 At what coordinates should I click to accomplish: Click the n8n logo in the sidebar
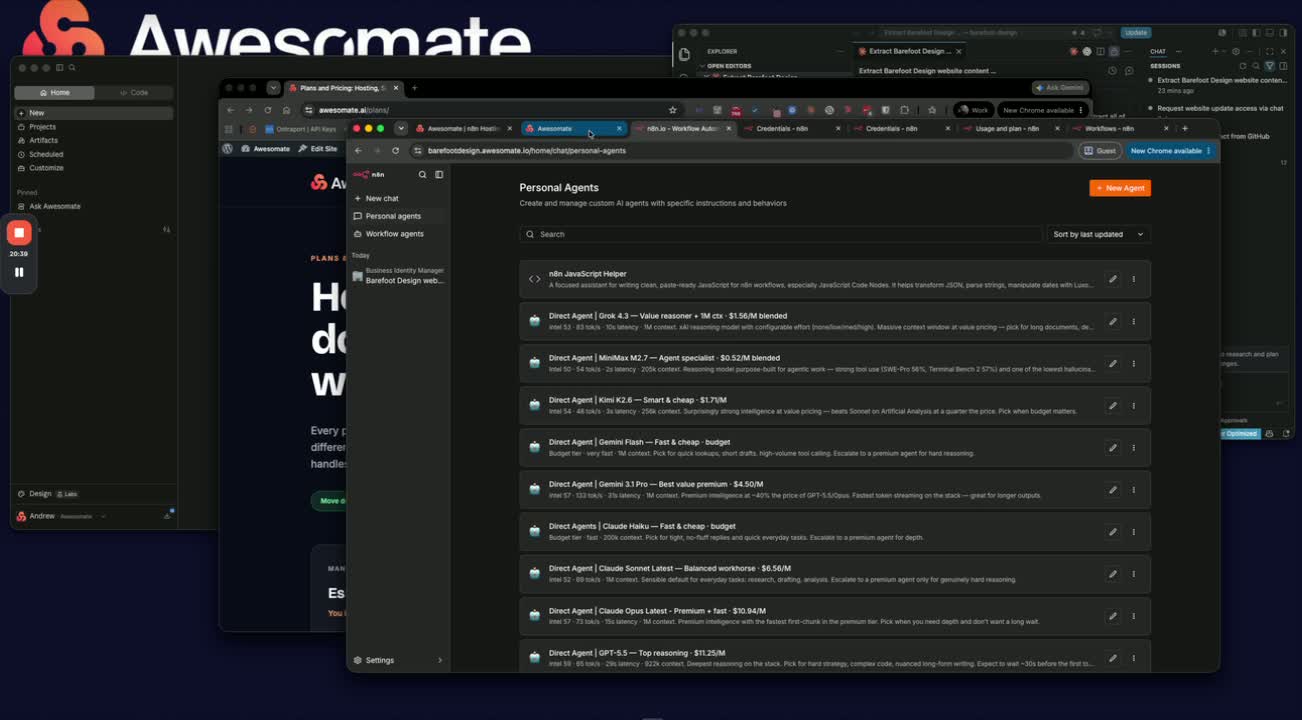368,174
